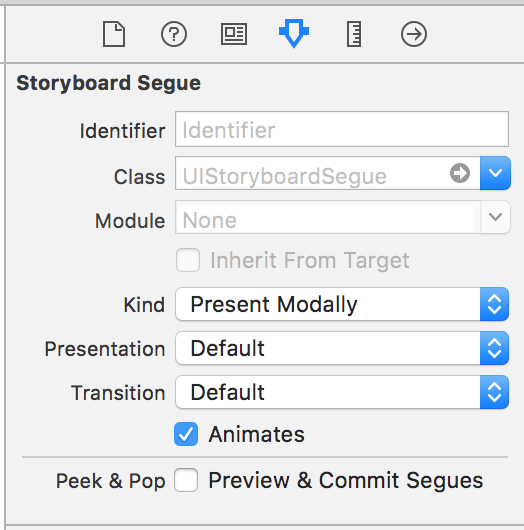Viewport: 524px width, 530px height.
Task: Switch to the Identity inspector
Action: pos(234,34)
